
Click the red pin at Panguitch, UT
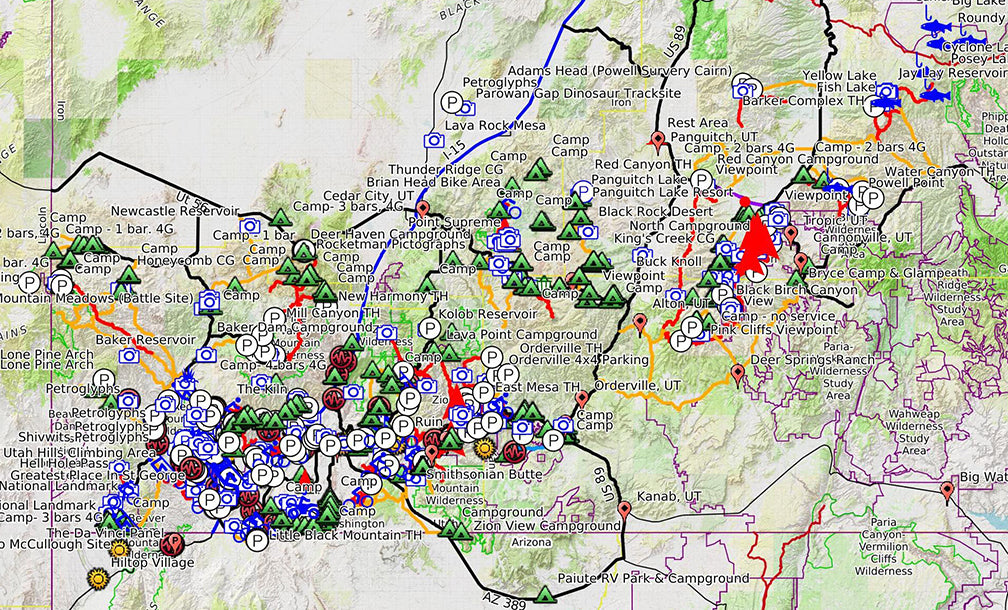point(657,139)
